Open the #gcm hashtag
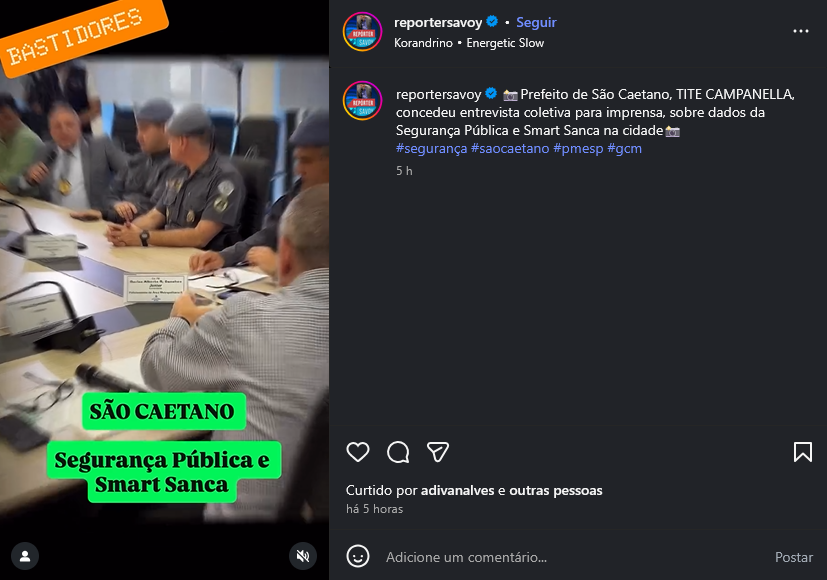 (x=624, y=148)
